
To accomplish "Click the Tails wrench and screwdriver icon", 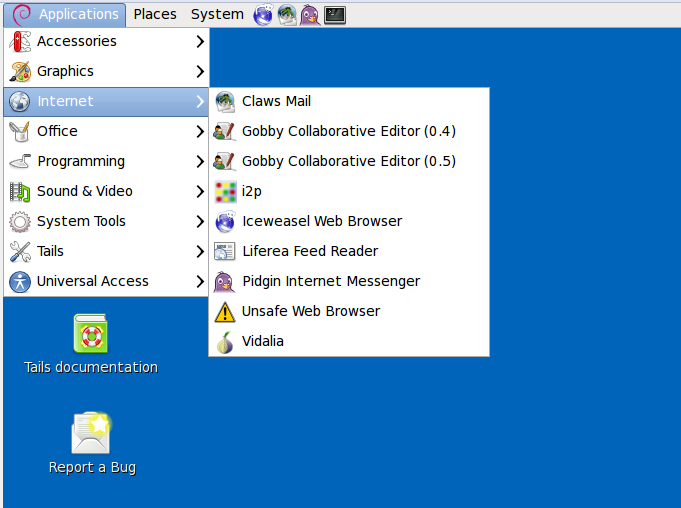I will [x=20, y=251].
